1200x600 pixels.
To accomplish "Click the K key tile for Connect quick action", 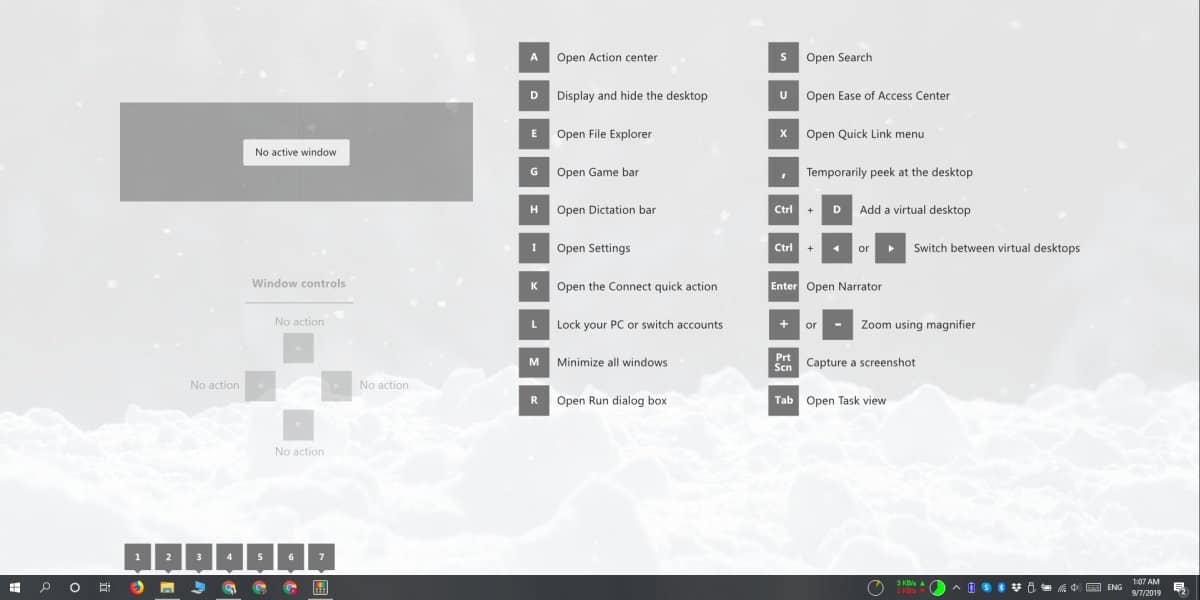I will click(534, 286).
